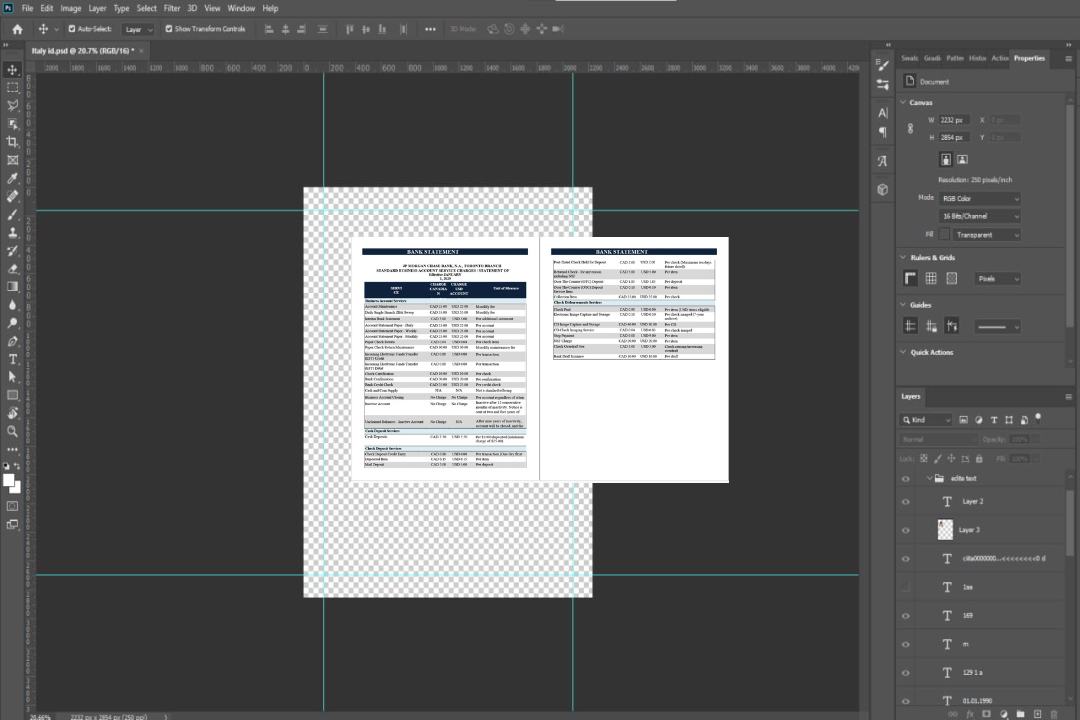The height and width of the screenshot is (720, 1080).
Task: Select the Horizontal Type tool
Action: coord(12,359)
